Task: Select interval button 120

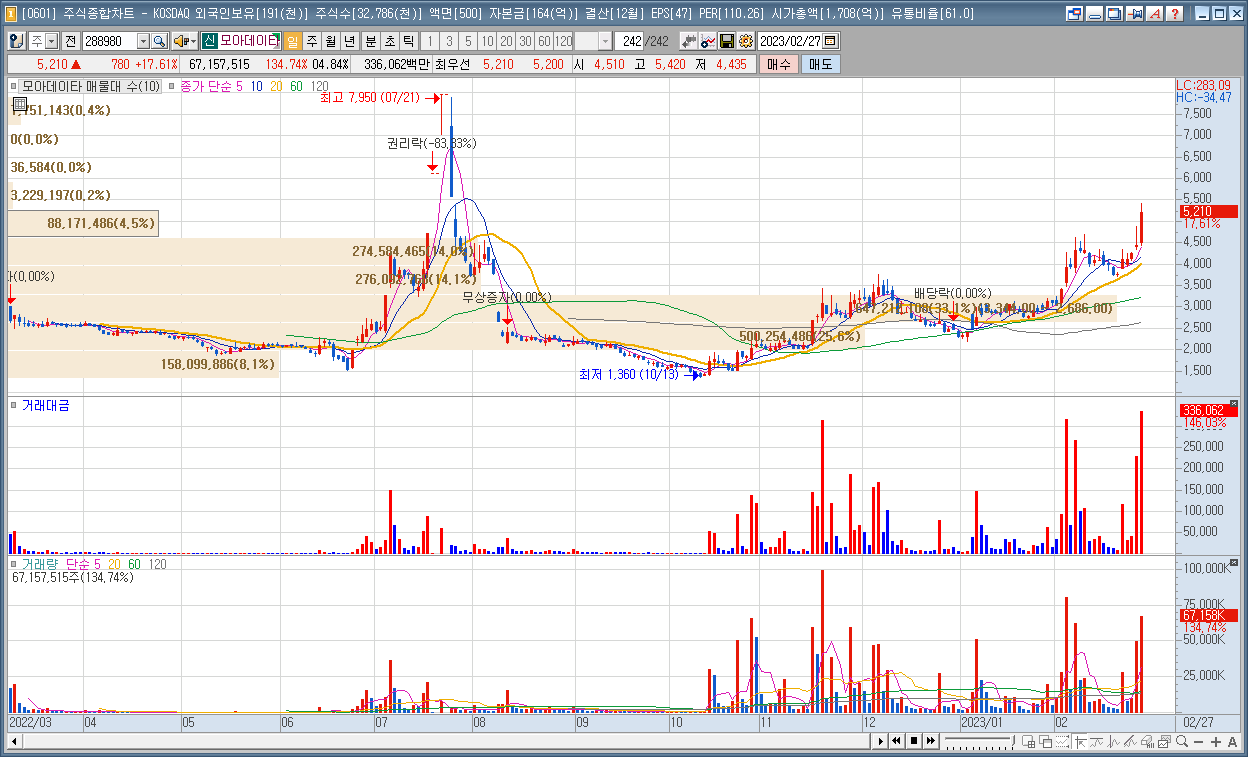Action: point(563,41)
